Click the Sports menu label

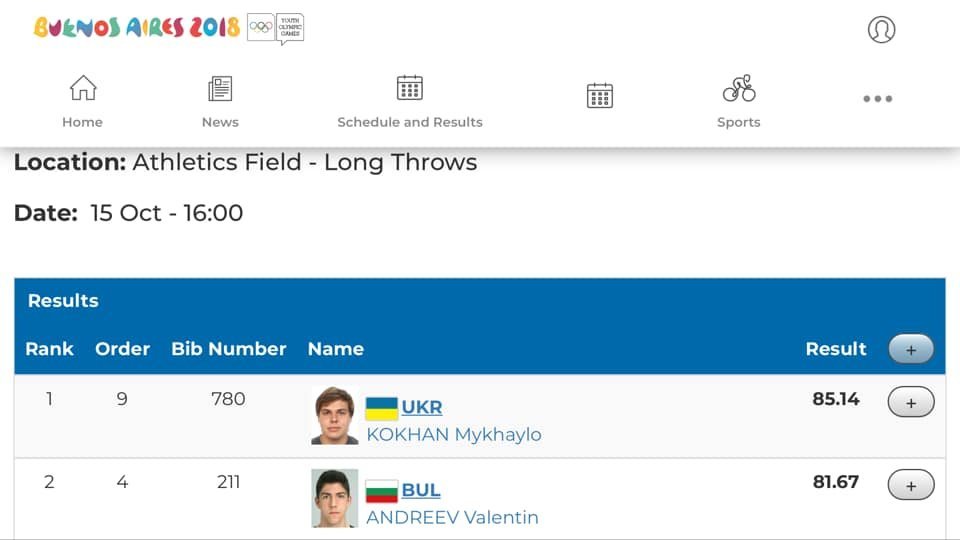coord(738,122)
